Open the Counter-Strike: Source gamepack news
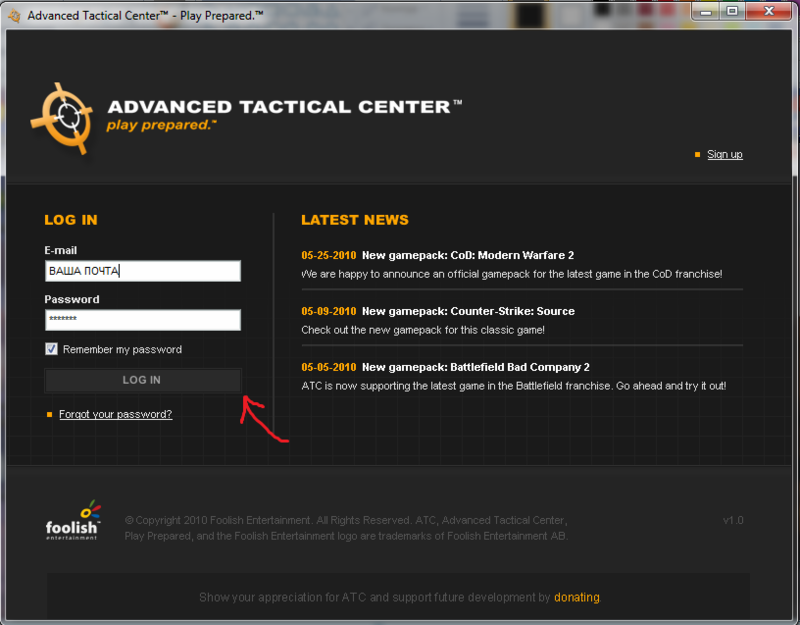This screenshot has width=800, height=625. 467,311
